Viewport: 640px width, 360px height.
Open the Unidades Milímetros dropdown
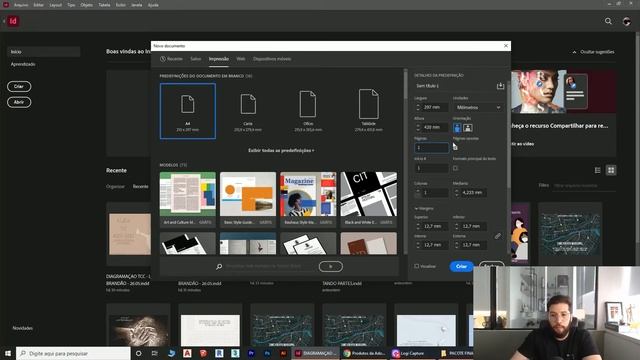[478, 107]
